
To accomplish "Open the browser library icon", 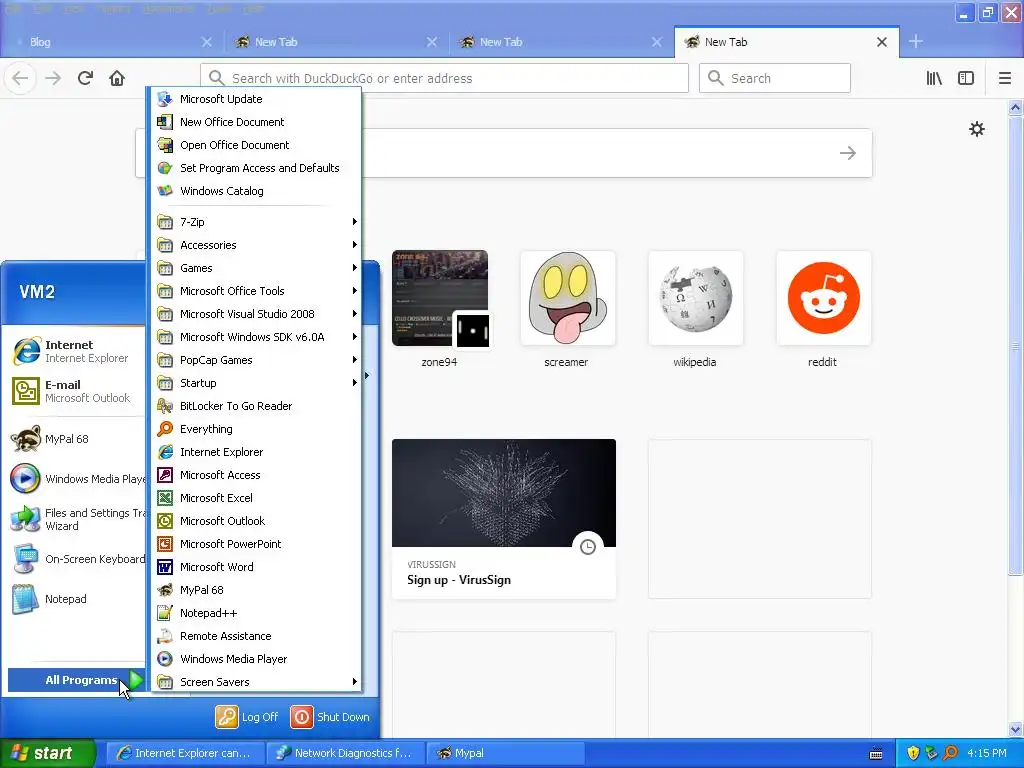I will pos(934,78).
